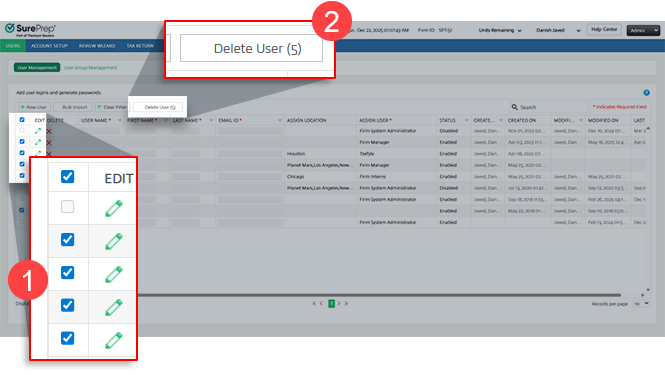The image size is (665, 375).
Task: Select page 1 in pagination
Action: [x=332, y=303]
